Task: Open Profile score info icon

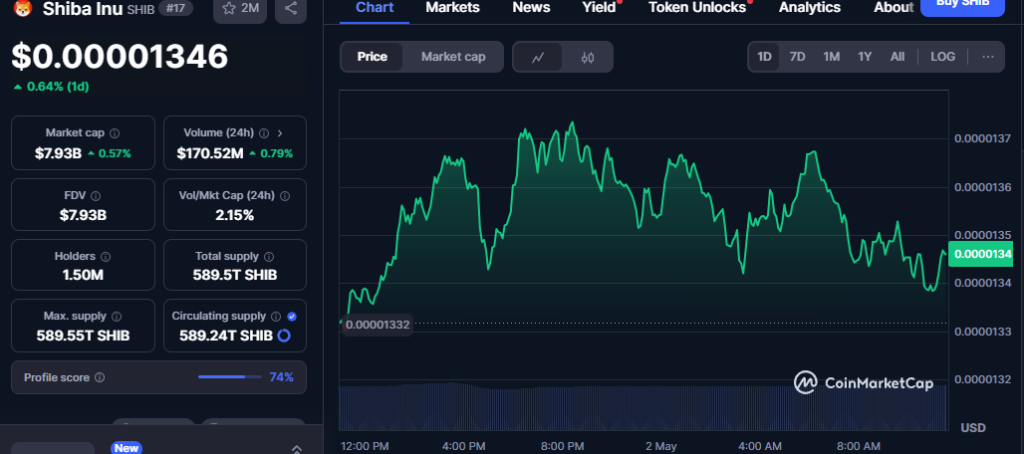Action: (100, 378)
